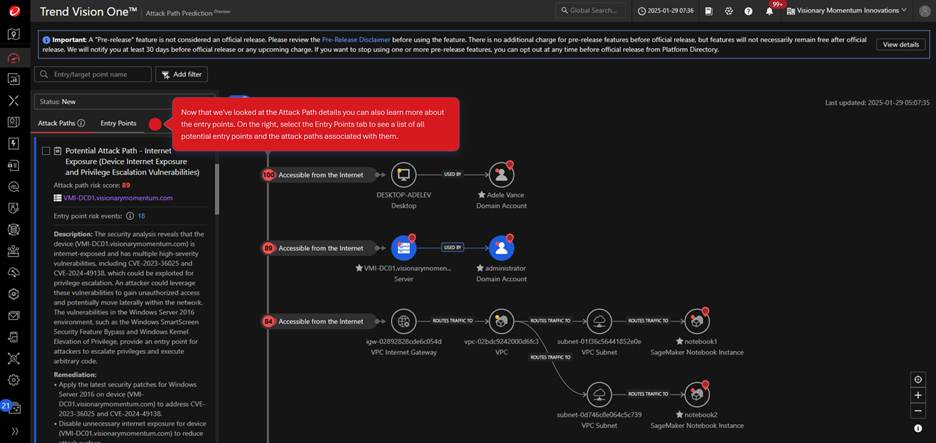Image resolution: width=936 pixels, height=443 pixels.
Task: Focus the Entry/target point name search field
Action: pos(93,74)
